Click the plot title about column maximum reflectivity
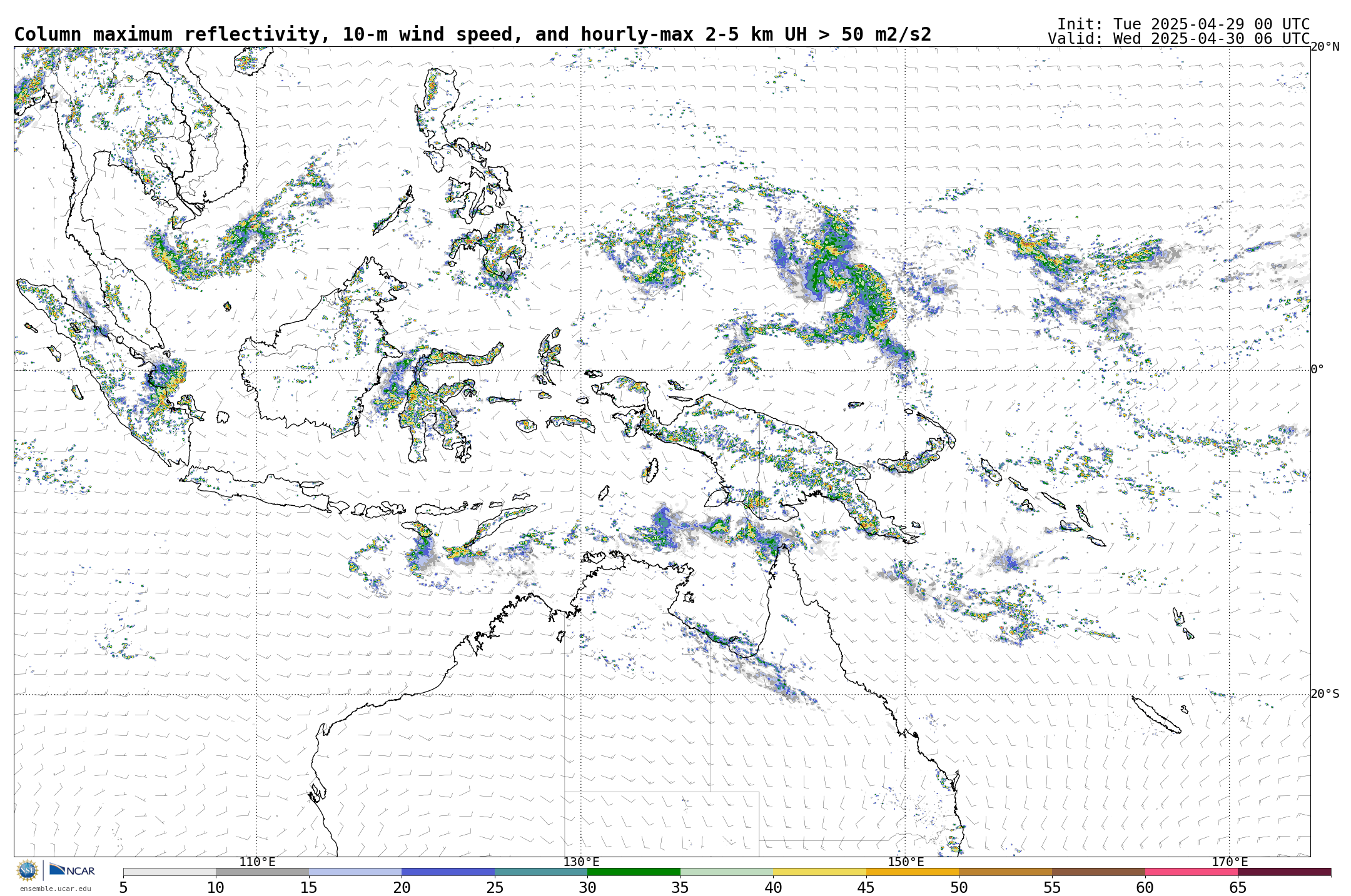This screenshot has width=1351, height=896. point(473,34)
